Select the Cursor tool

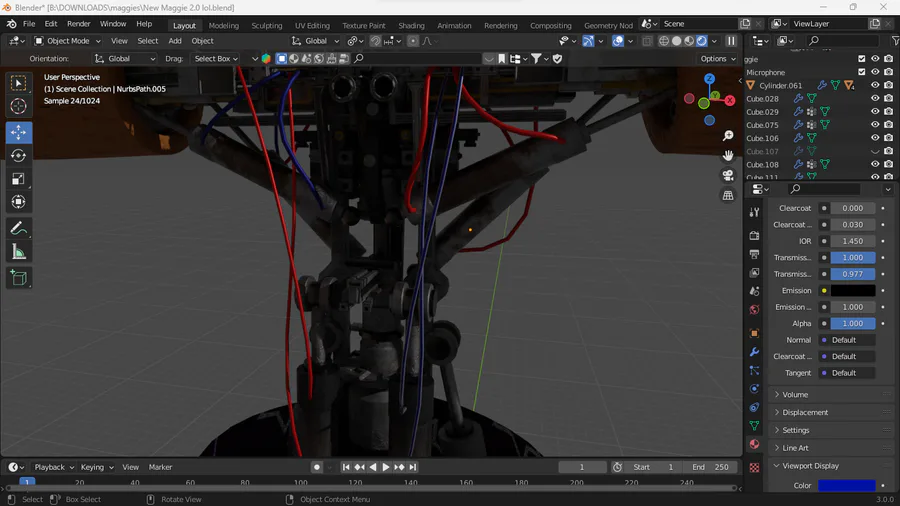pos(18,107)
